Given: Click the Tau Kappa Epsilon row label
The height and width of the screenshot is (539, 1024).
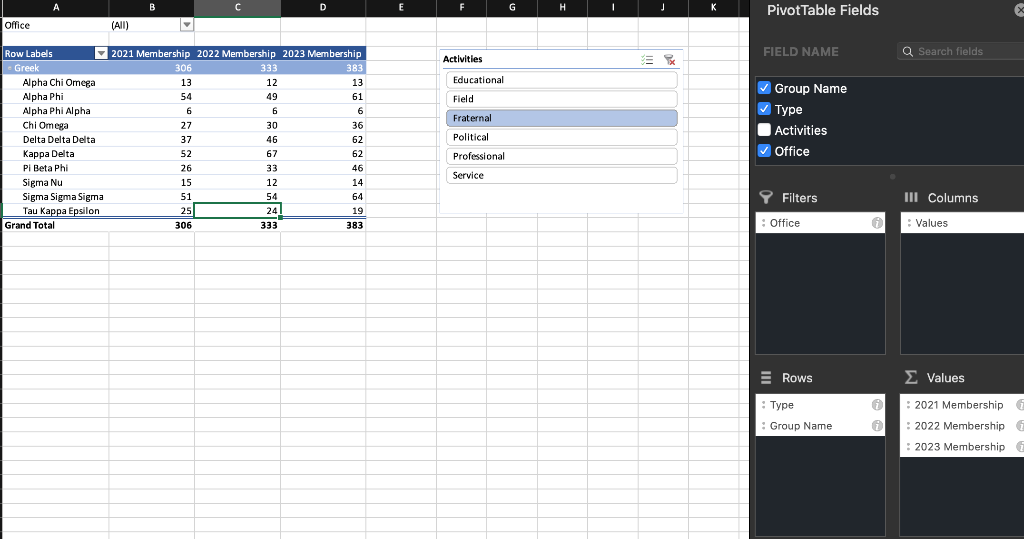Looking at the screenshot, I should coord(61,211).
